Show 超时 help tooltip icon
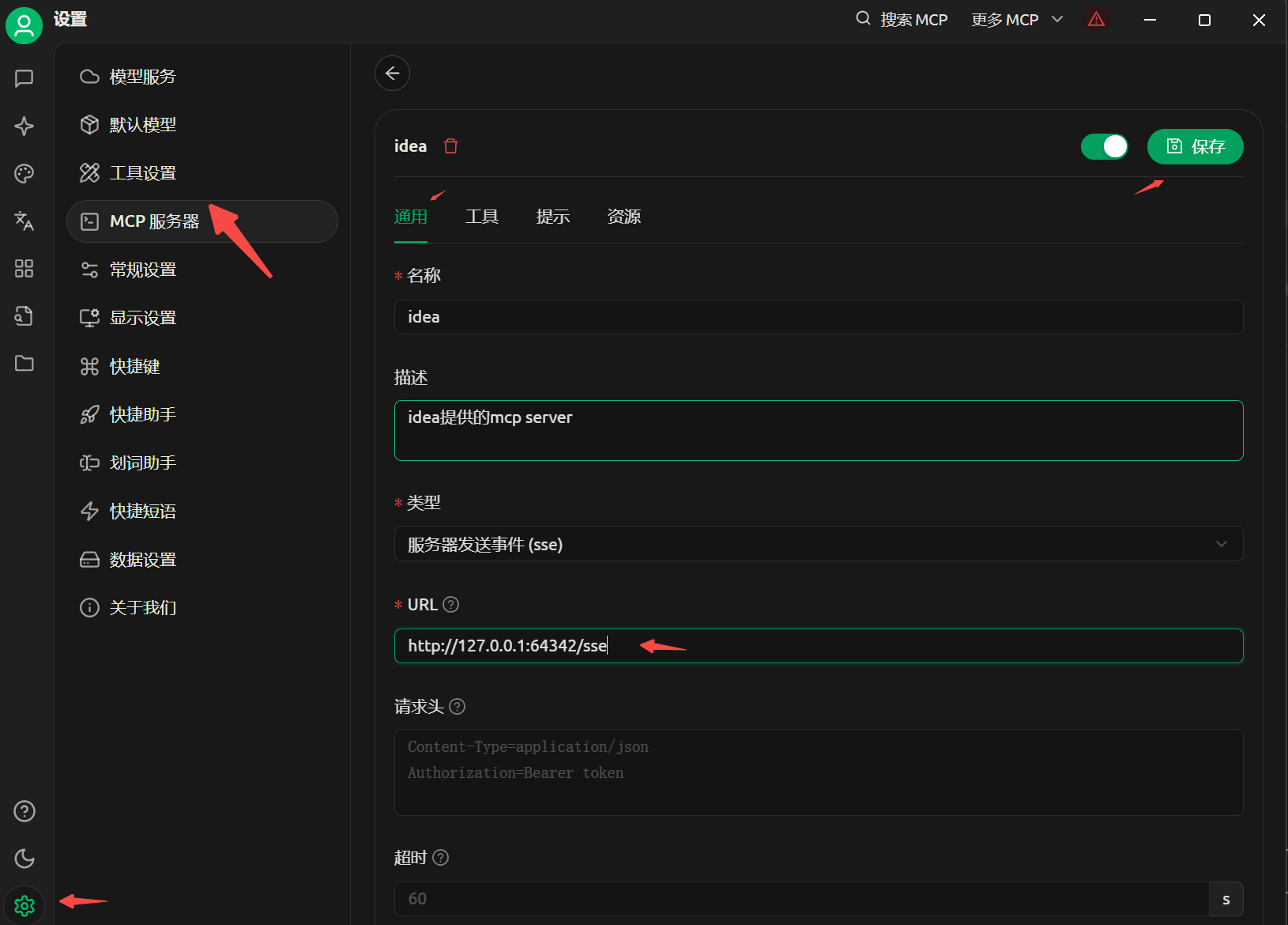Screen dimensions: 1288x925 click(441, 858)
